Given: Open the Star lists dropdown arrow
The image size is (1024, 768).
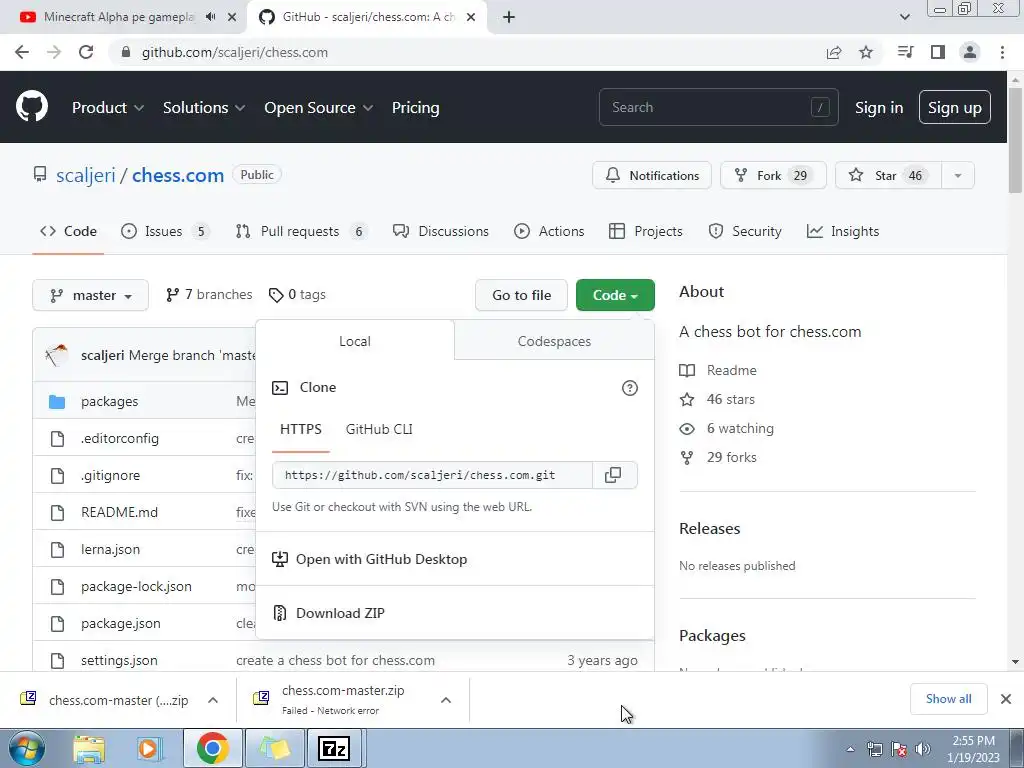Looking at the screenshot, I should click(x=957, y=176).
